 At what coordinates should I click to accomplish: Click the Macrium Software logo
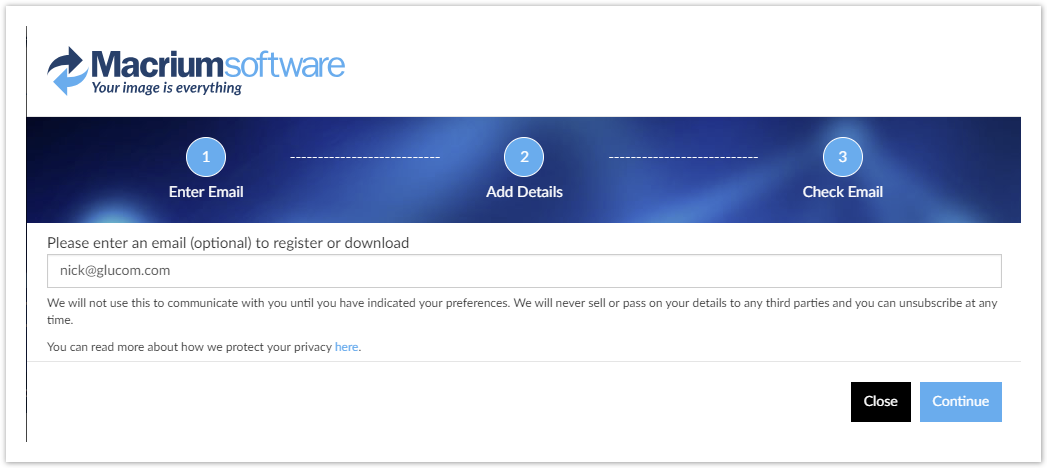196,71
